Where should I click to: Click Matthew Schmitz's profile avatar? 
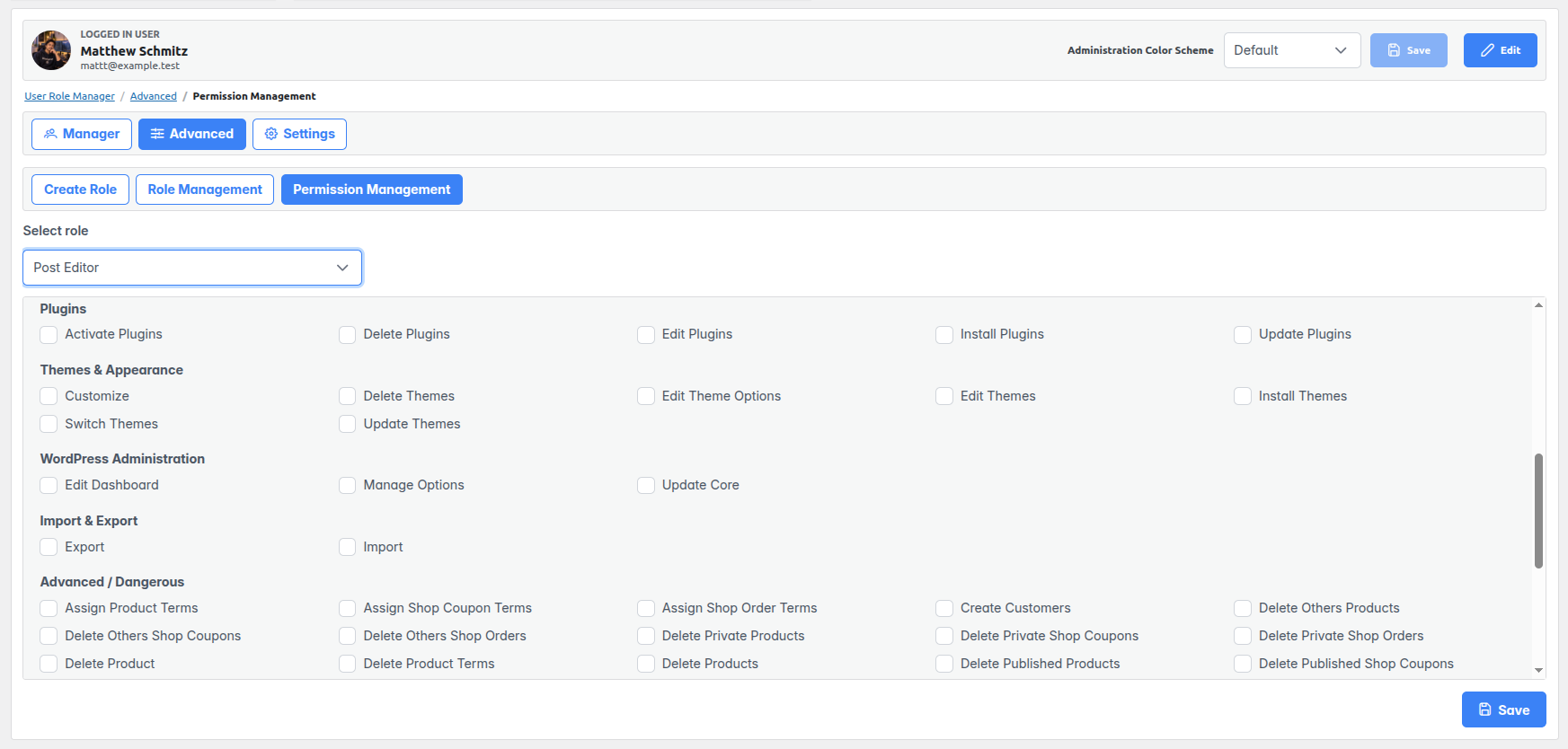coord(51,50)
